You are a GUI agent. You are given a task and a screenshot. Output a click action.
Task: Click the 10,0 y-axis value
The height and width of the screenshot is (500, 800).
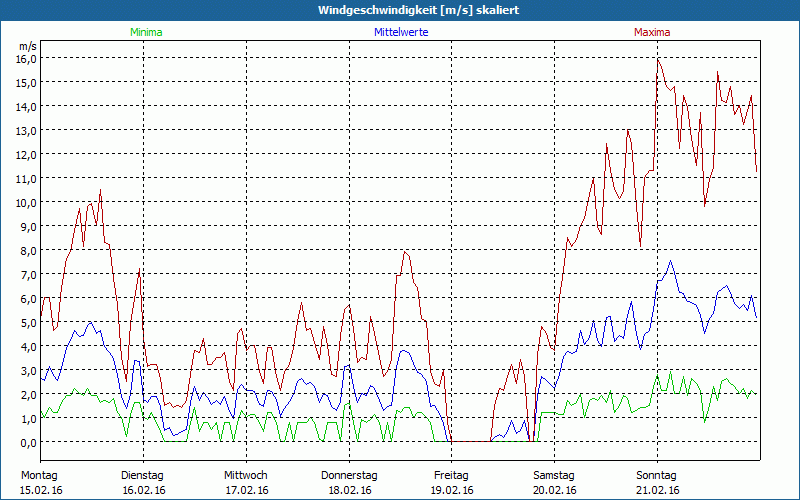pos(28,202)
